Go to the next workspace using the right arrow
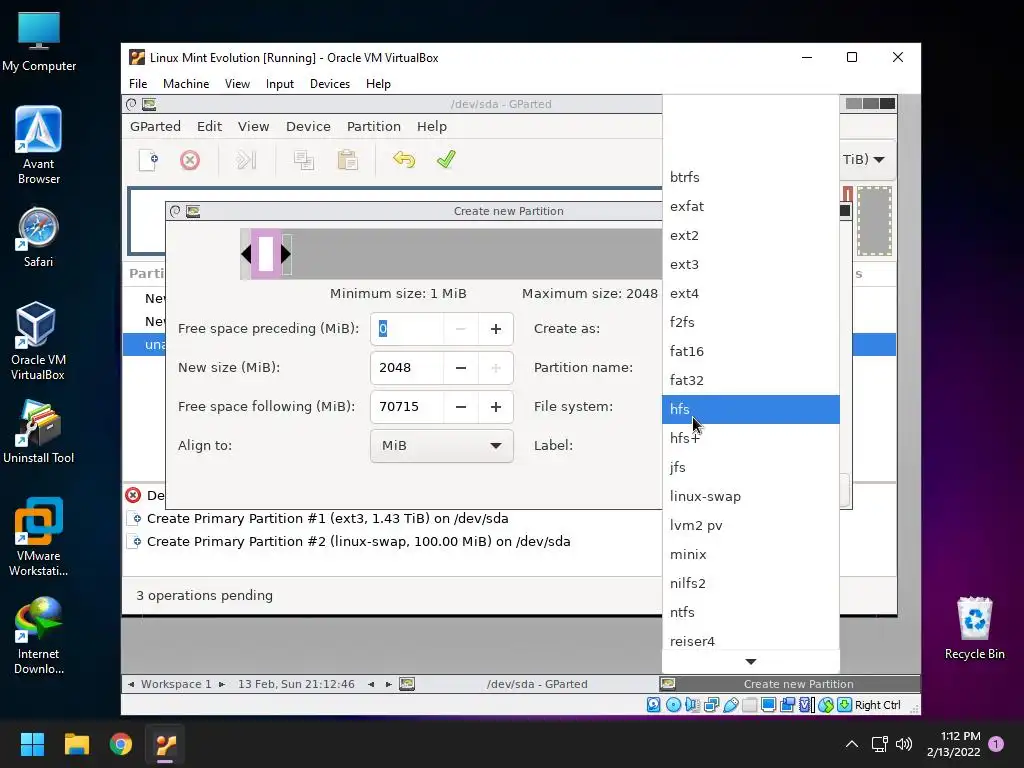 tap(222, 684)
